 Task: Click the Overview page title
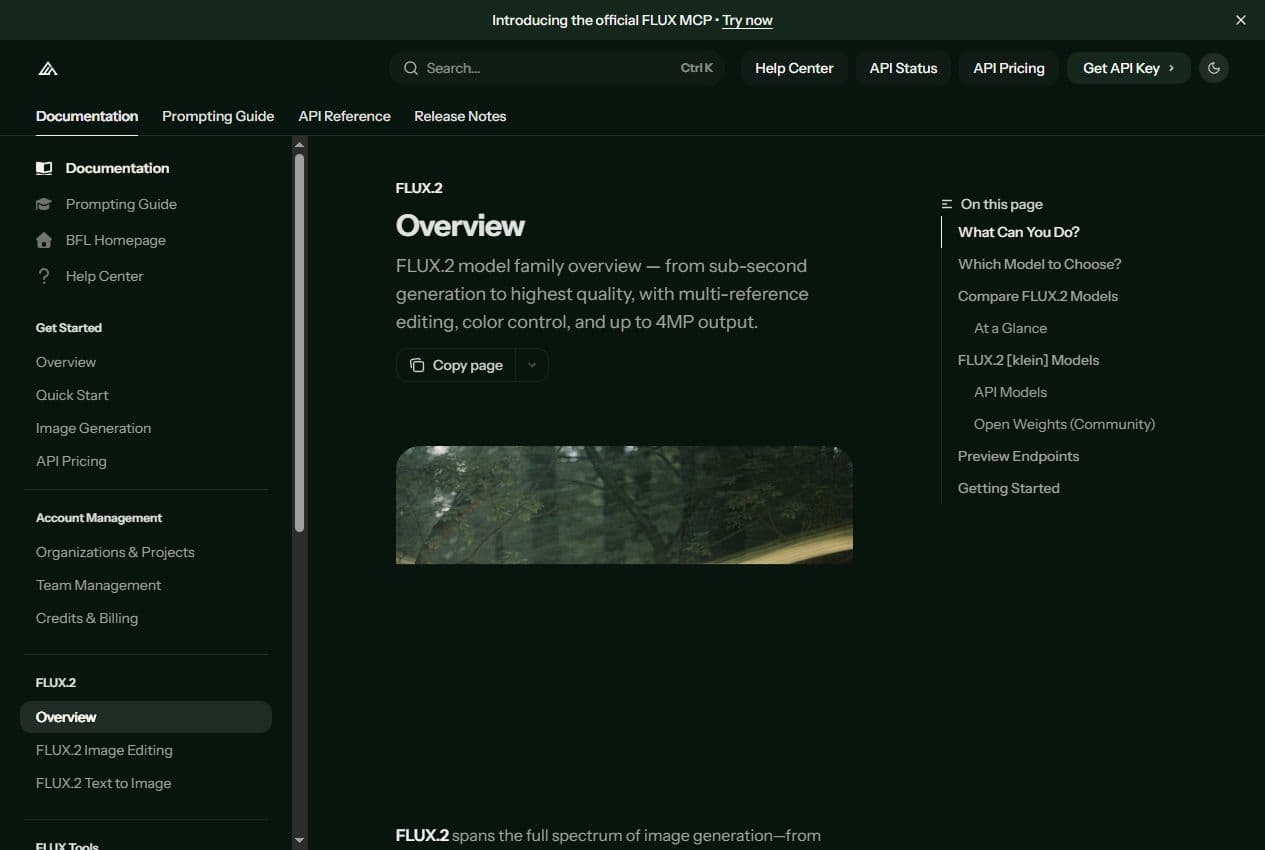[460, 226]
